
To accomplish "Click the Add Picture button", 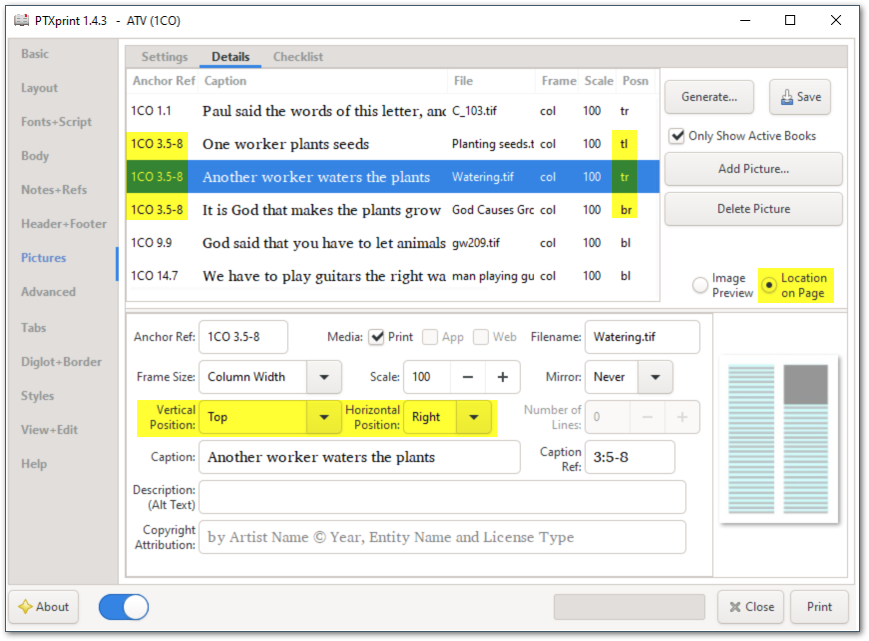I will [753, 169].
